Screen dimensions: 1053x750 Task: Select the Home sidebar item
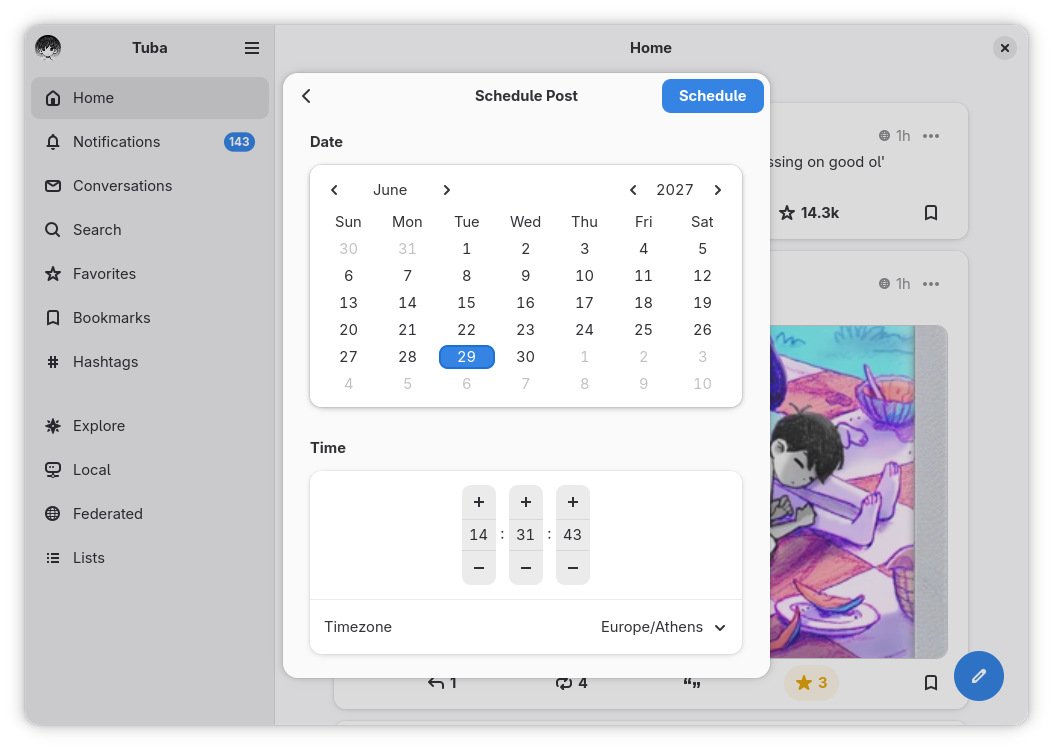pyautogui.click(x=150, y=98)
